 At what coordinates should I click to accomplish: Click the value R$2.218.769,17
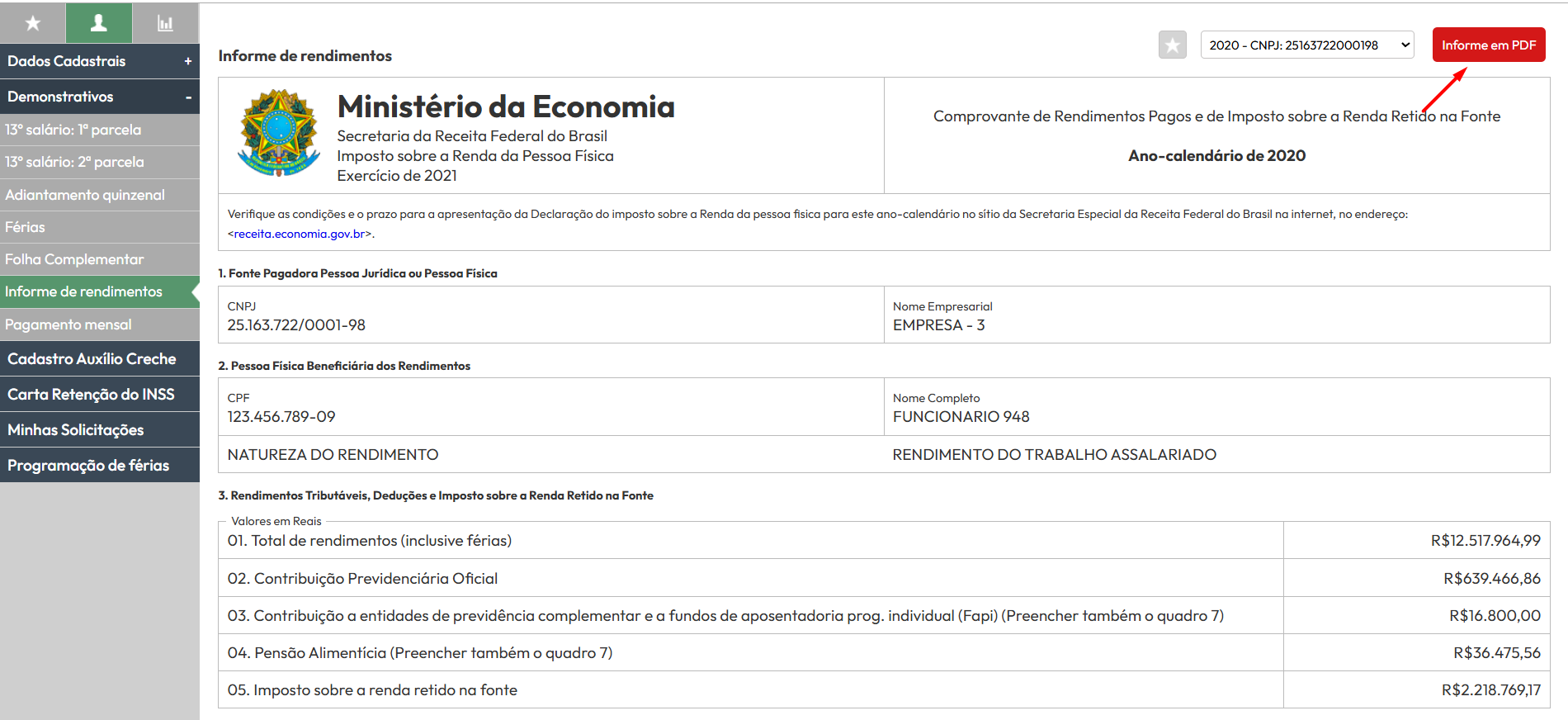(x=1491, y=690)
